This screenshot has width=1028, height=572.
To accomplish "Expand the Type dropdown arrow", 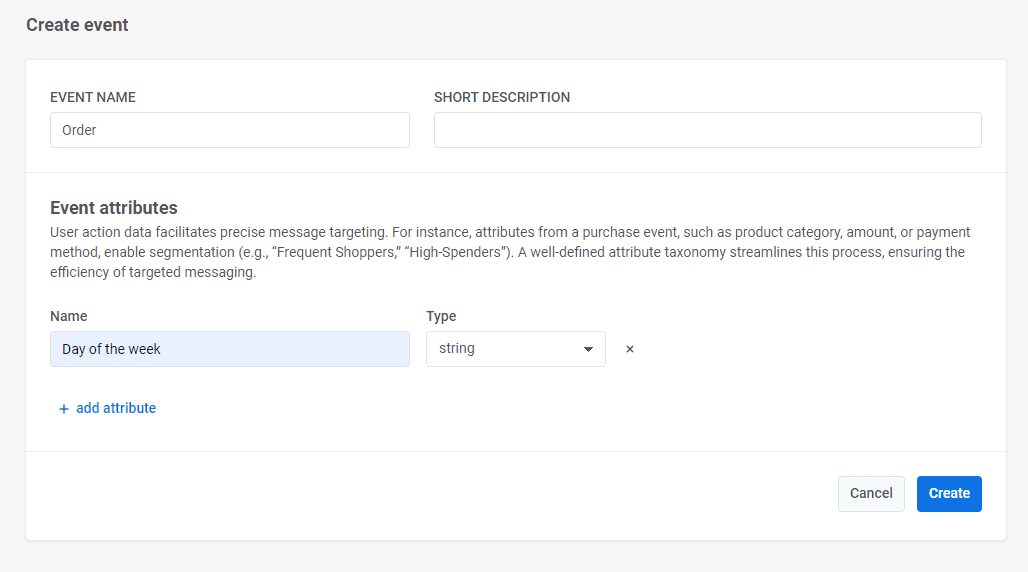I will point(588,350).
